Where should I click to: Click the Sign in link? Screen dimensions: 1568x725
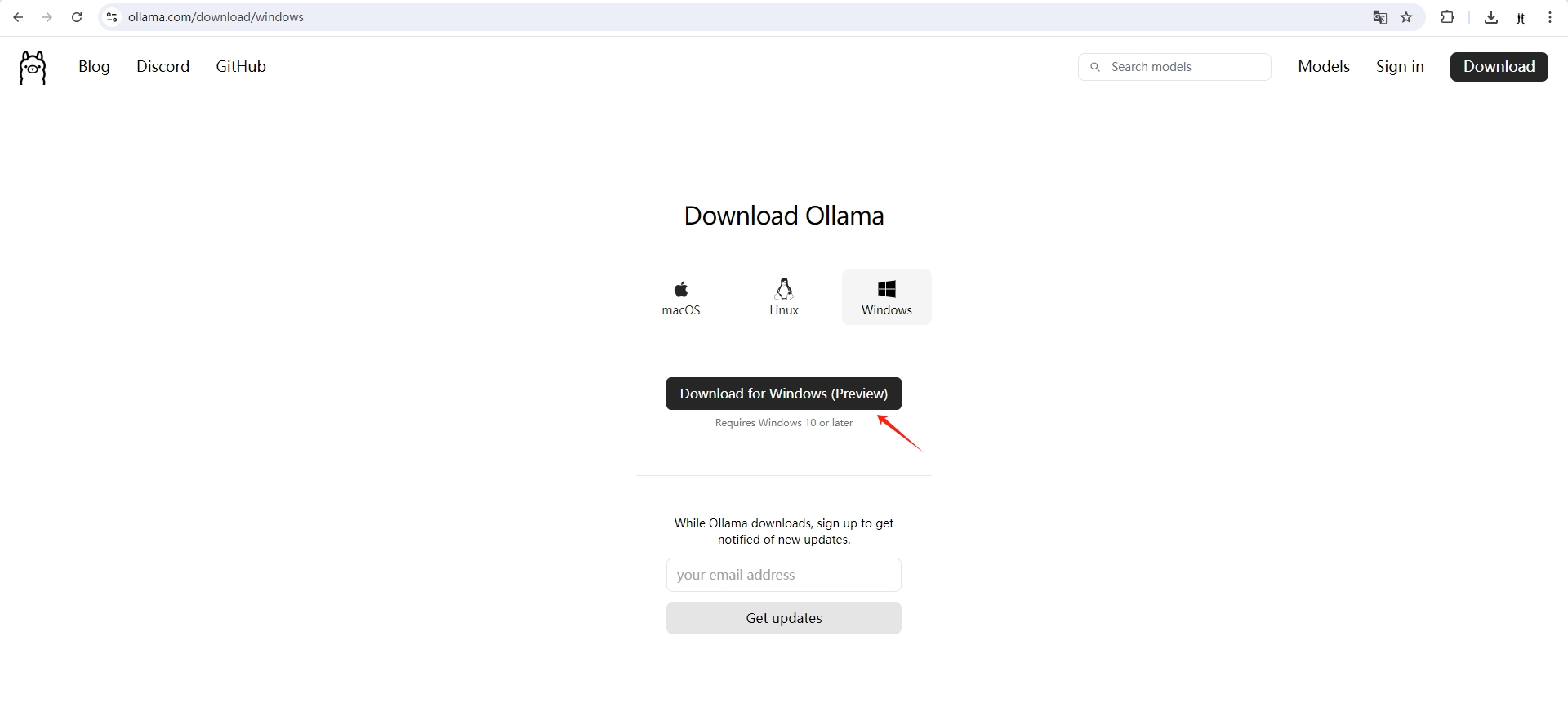click(x=1400, y=67)
